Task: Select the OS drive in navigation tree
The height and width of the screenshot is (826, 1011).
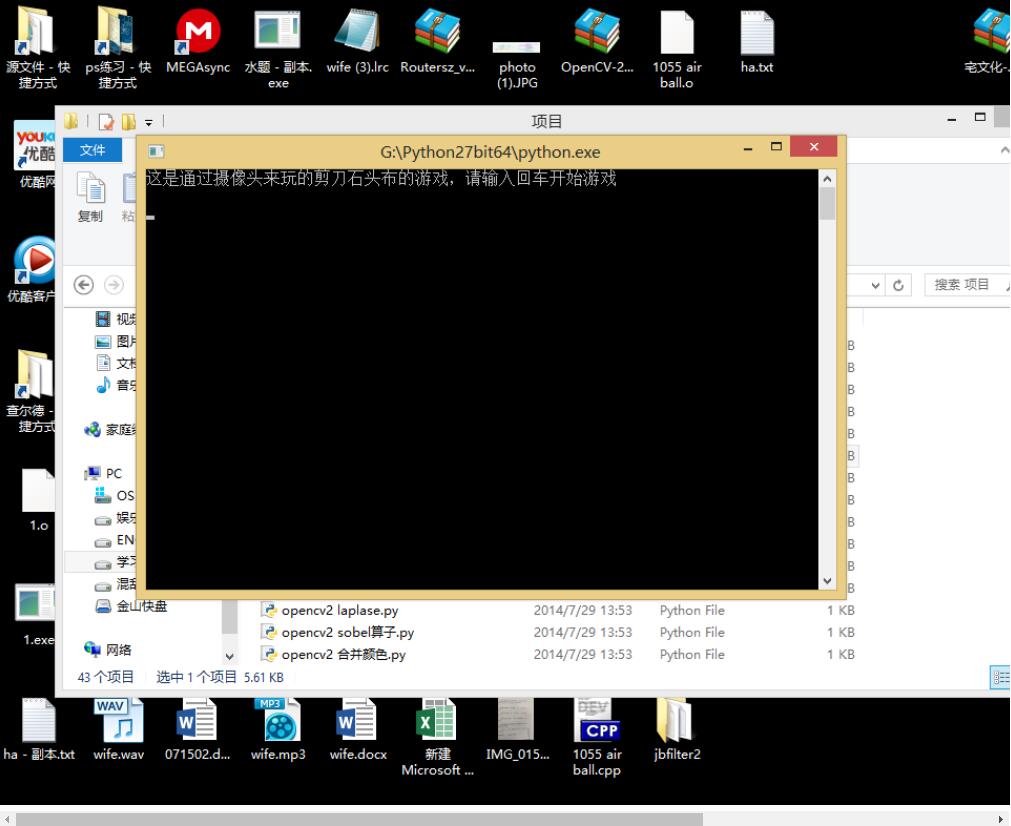Action: (x=116, y=495)
